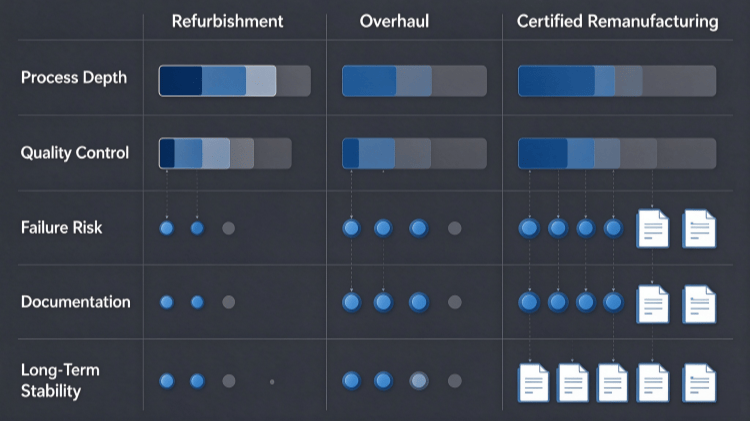Click dark gray dot in Overhaul Long-Term Stability
750x421 pixels.
click(x=454, y=381)
